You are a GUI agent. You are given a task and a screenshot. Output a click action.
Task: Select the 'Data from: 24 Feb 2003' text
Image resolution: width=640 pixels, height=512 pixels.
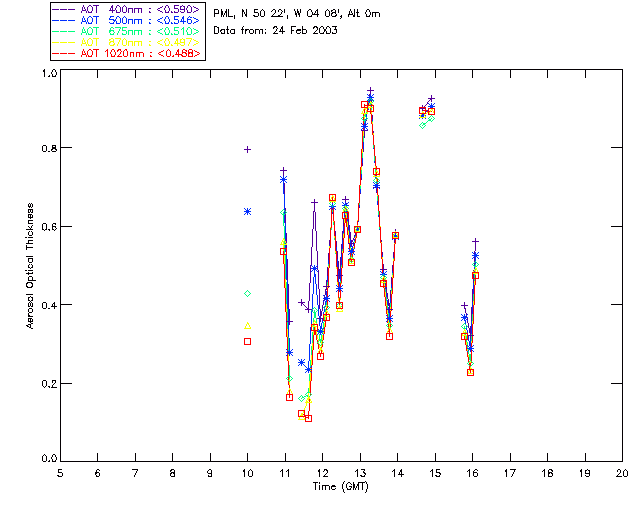(276, 31)
